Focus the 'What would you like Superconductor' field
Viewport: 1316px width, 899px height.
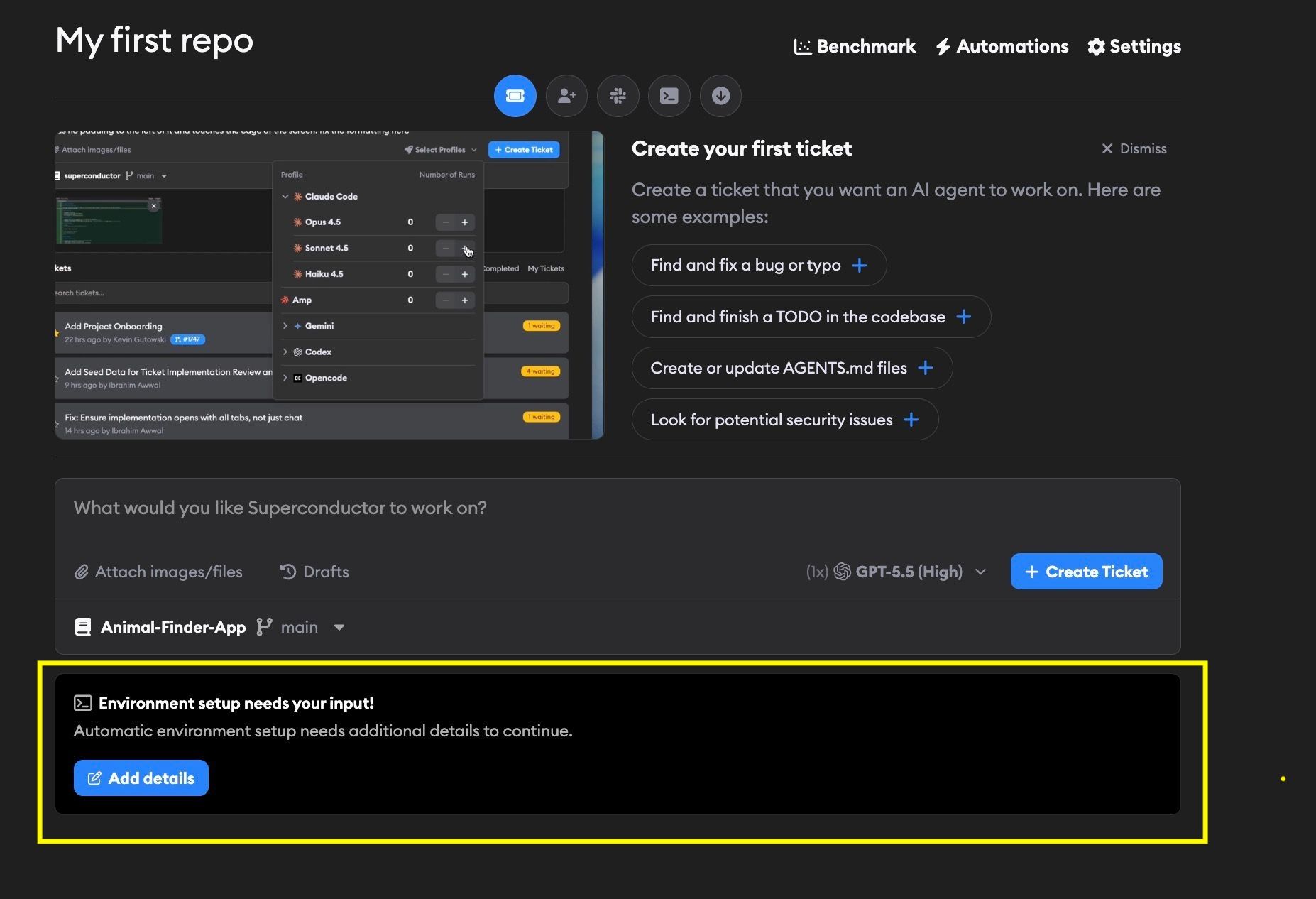(x=618, y=508)
